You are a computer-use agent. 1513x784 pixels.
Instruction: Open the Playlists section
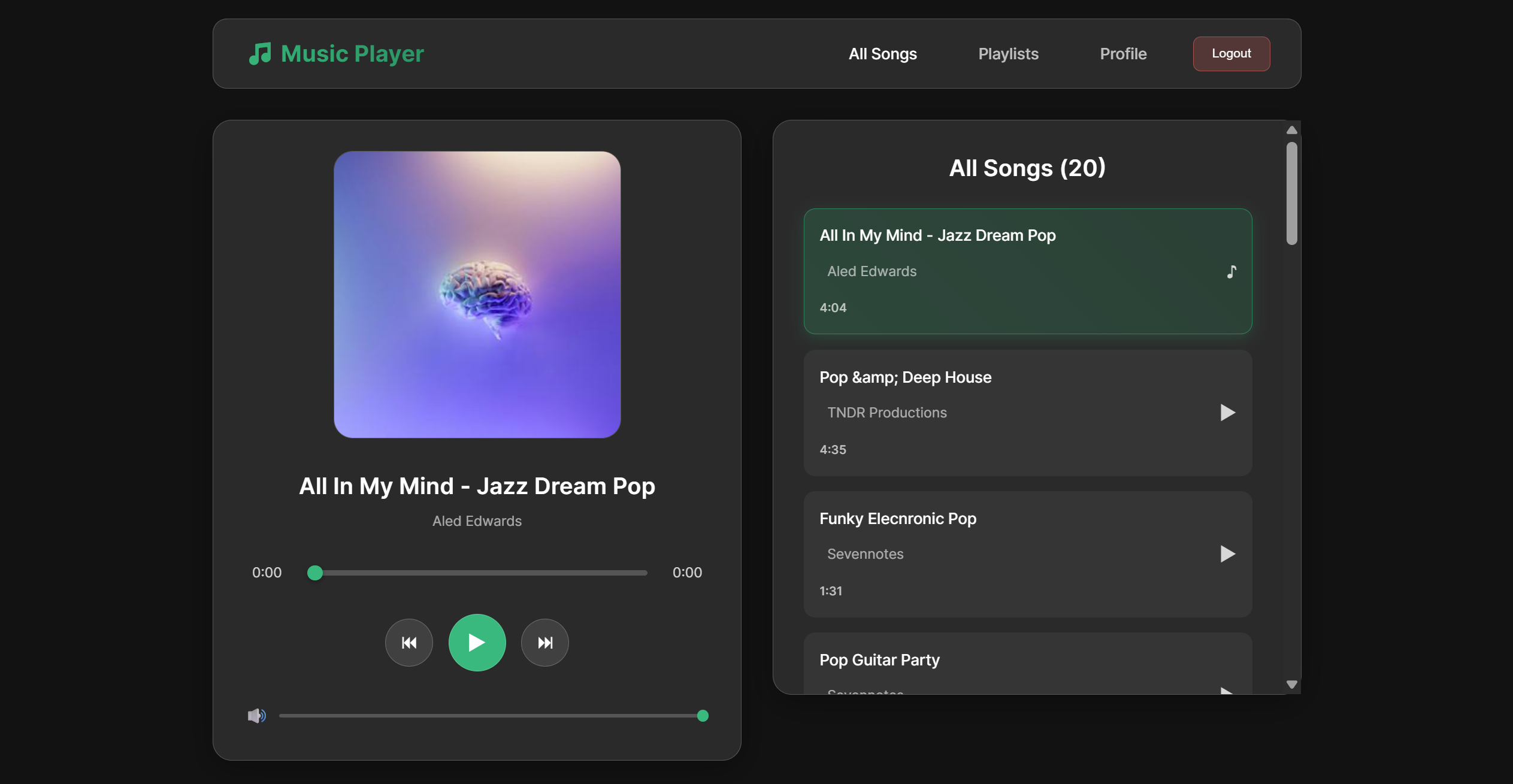coord(1007,53)
